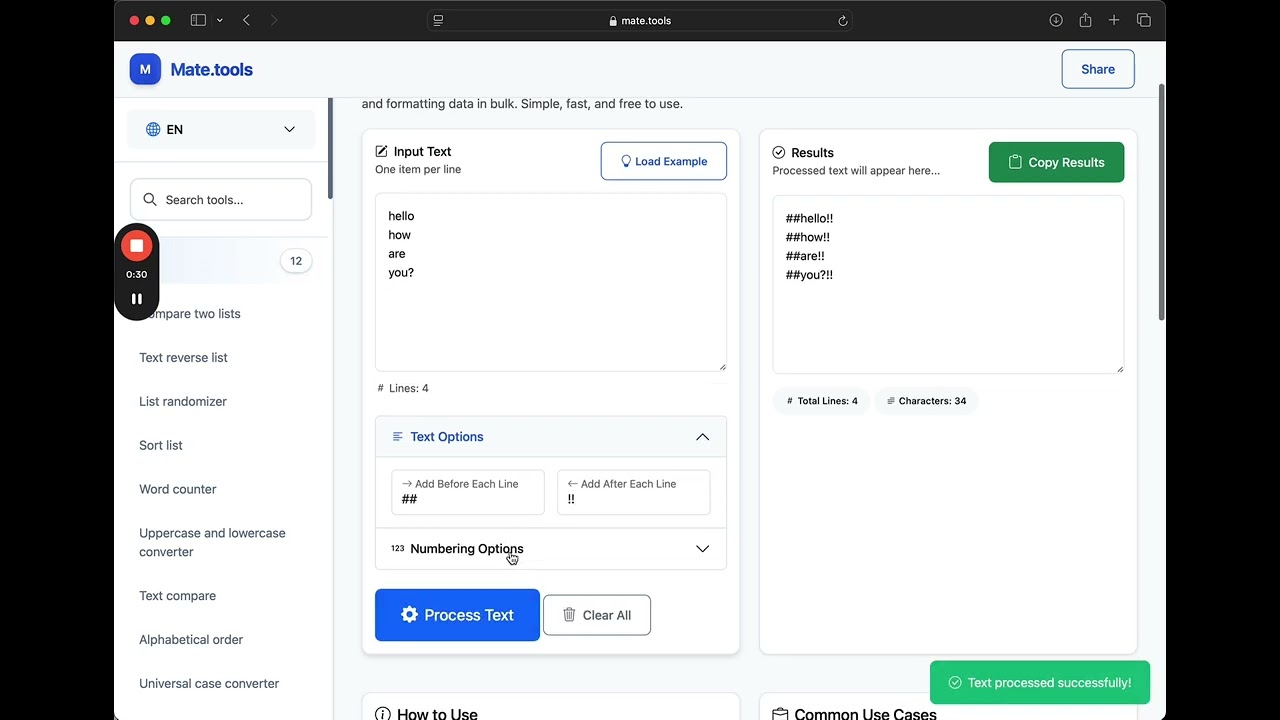Click the Input Text resize handle
Screen dimensions: 1280x720
pos(722,366)
